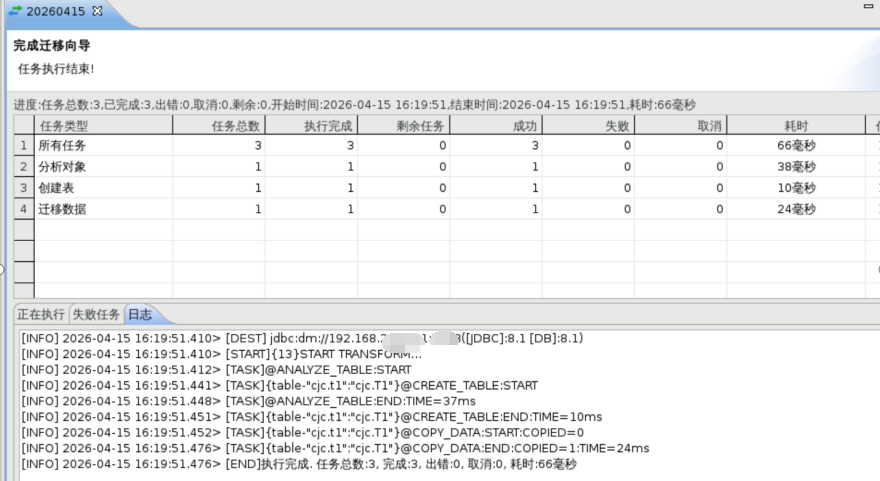Screen dimensions: 880x481
Task: Select row number 2 header
Action: [x=24, y=167]
